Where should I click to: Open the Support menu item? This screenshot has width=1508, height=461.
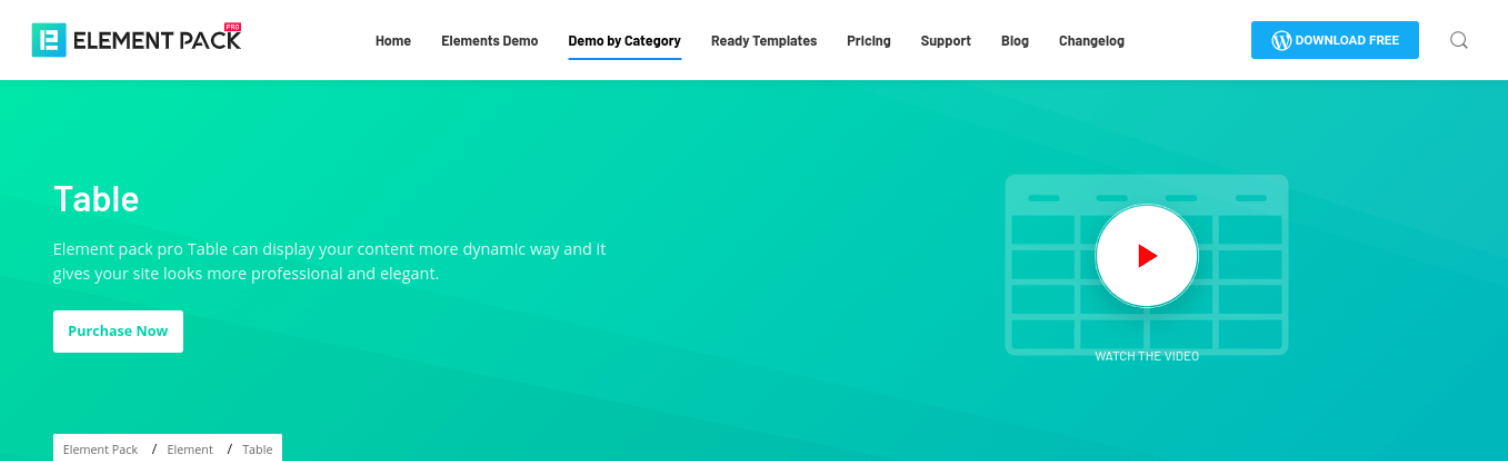pos(945,41)
